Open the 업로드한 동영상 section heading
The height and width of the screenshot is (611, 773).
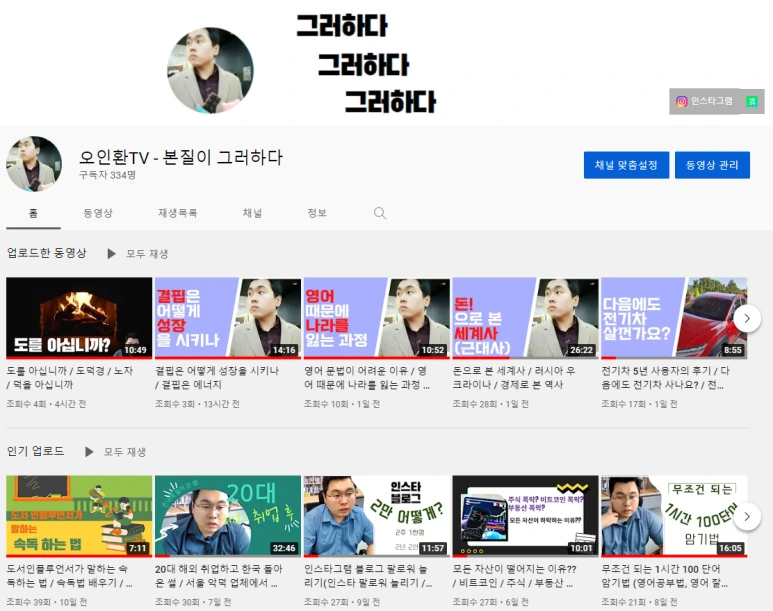click(x=46, y=253)
